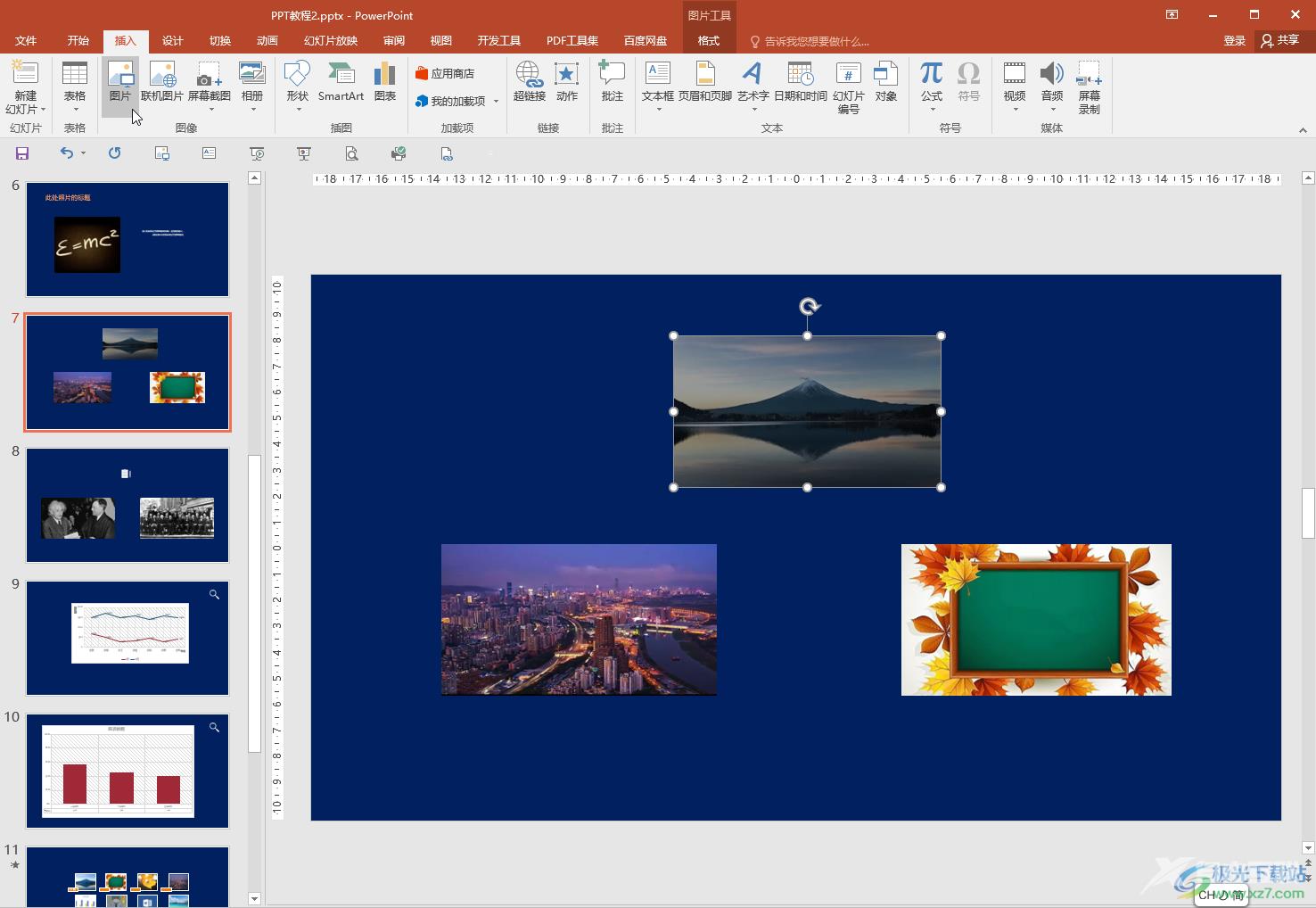The width and height of the screenshot is (1316, 908).
Task: Click the redo/repeat icon in quick access
Action: pyautogui.click(x=114, y=153)
